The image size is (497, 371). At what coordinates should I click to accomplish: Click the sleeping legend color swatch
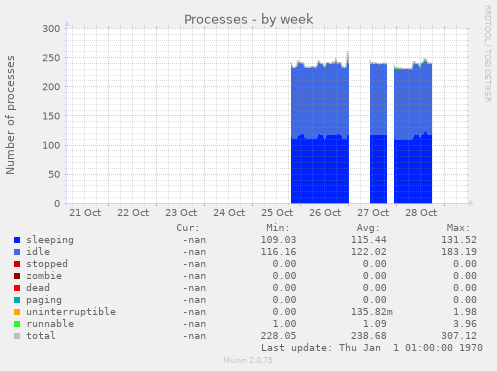pyautogui.click(x=17, y=240)
